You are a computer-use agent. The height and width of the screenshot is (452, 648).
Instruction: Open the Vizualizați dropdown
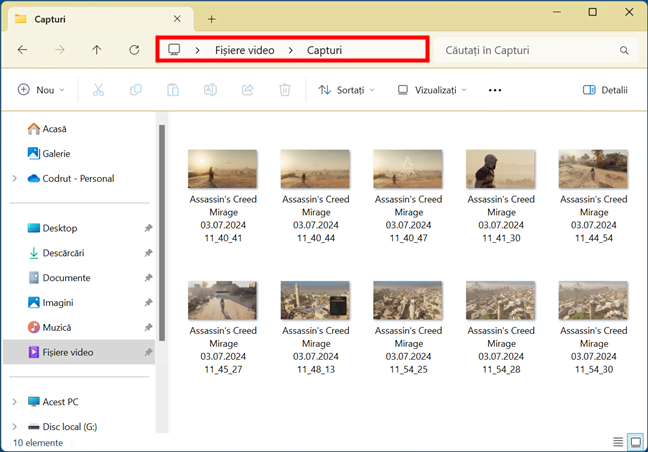tap(432, 90)
